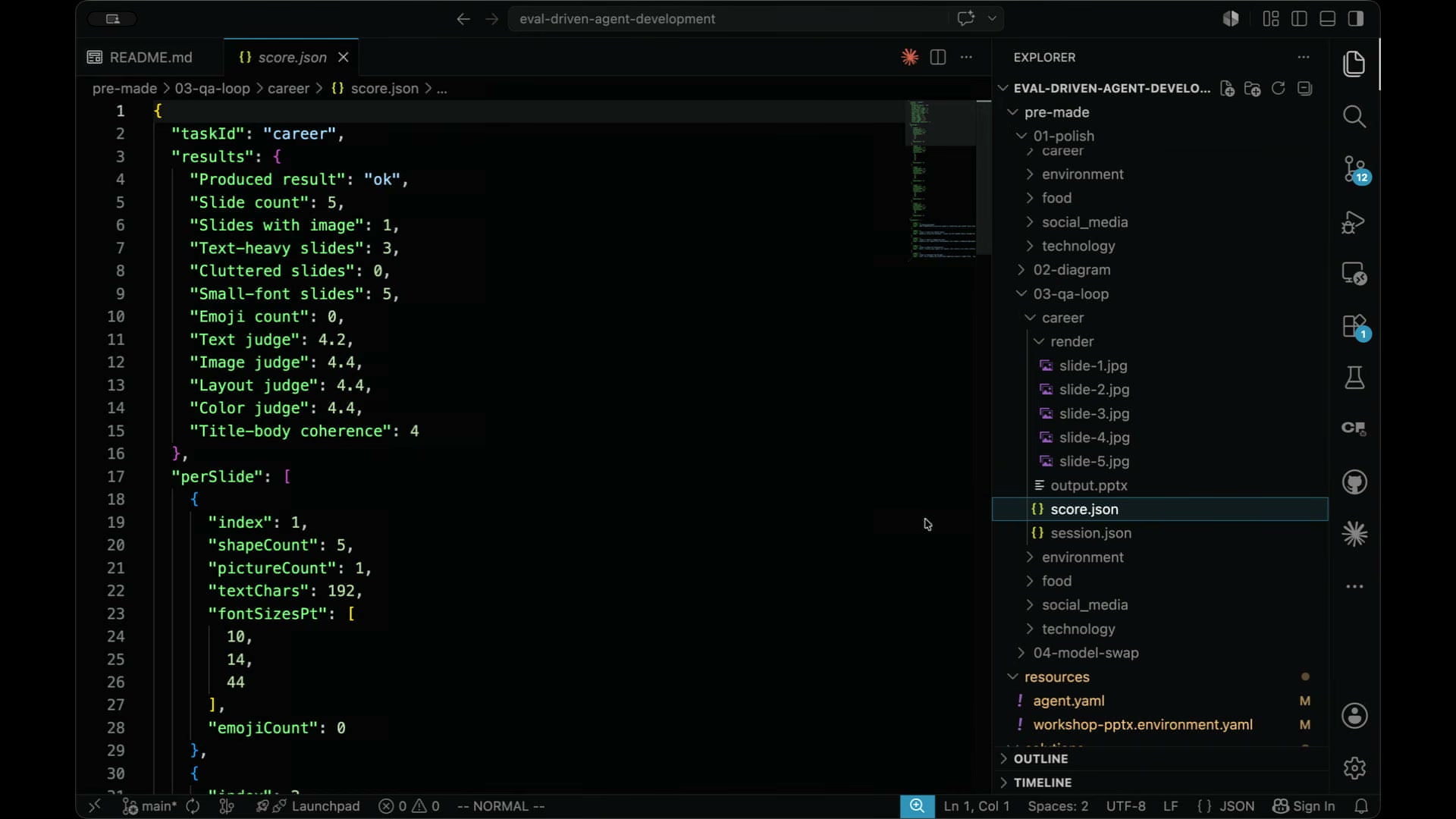This screenshot has height=819, width=1456.
Task: Split the editor right
Action: [938, 57]
